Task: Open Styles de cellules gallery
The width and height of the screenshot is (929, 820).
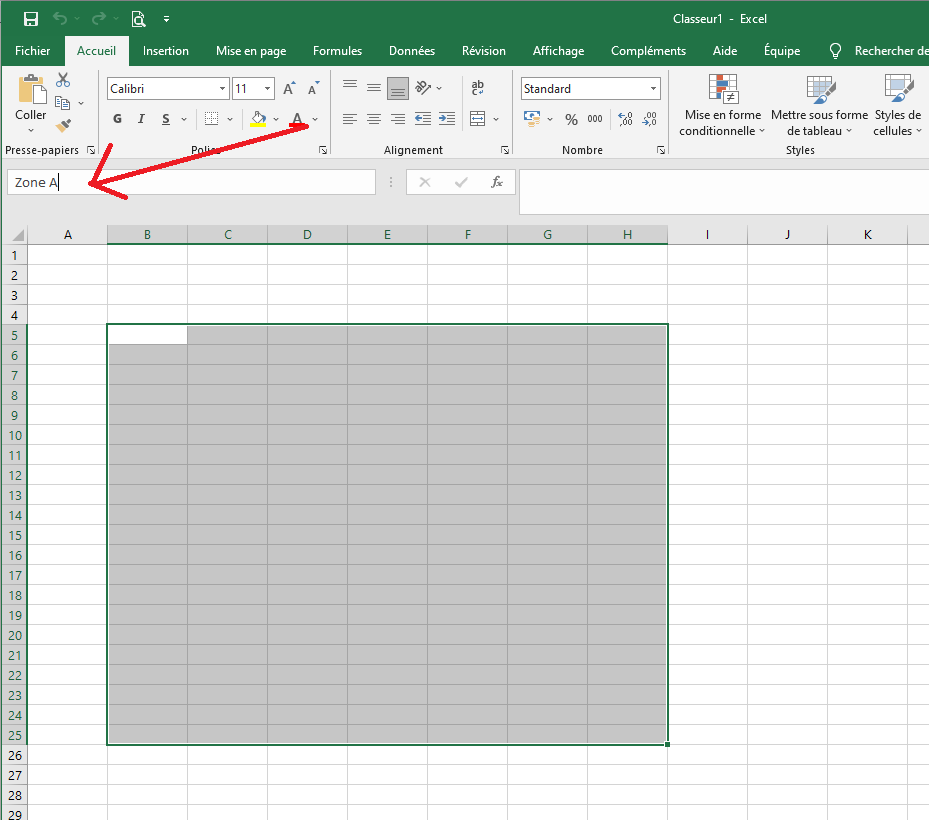Action: tap(898, 105)
